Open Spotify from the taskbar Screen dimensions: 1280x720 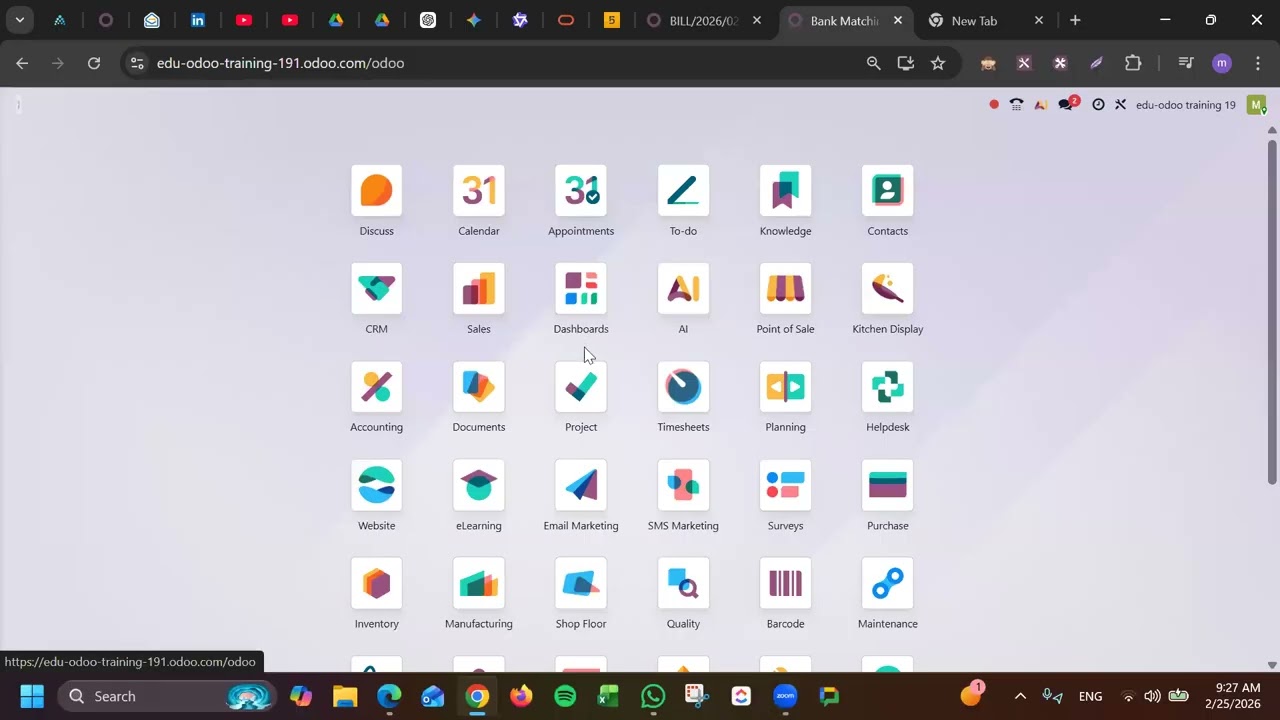click(x=565, y=696)
